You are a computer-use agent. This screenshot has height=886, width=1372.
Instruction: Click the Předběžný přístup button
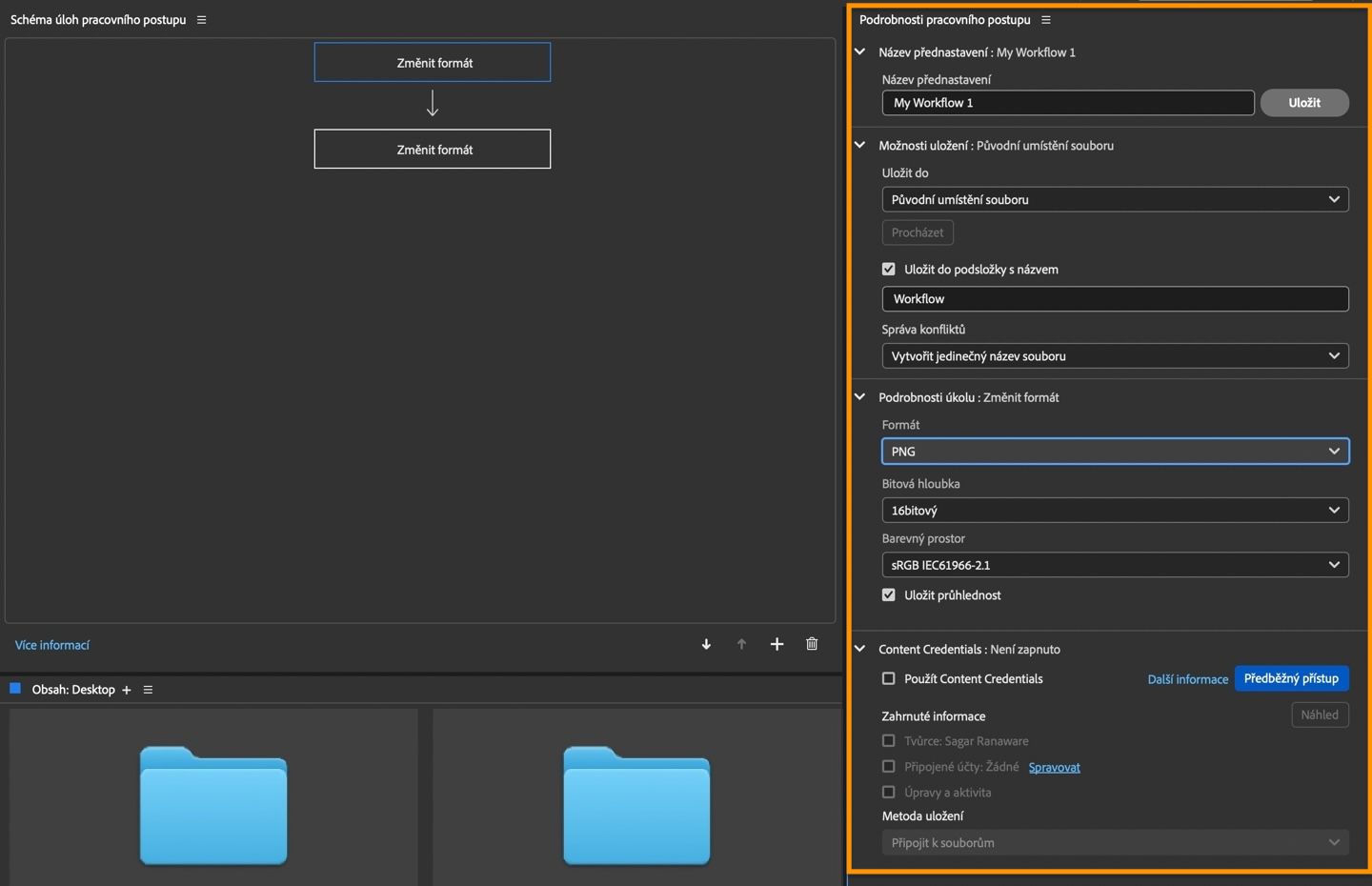tap(1291, 678)
